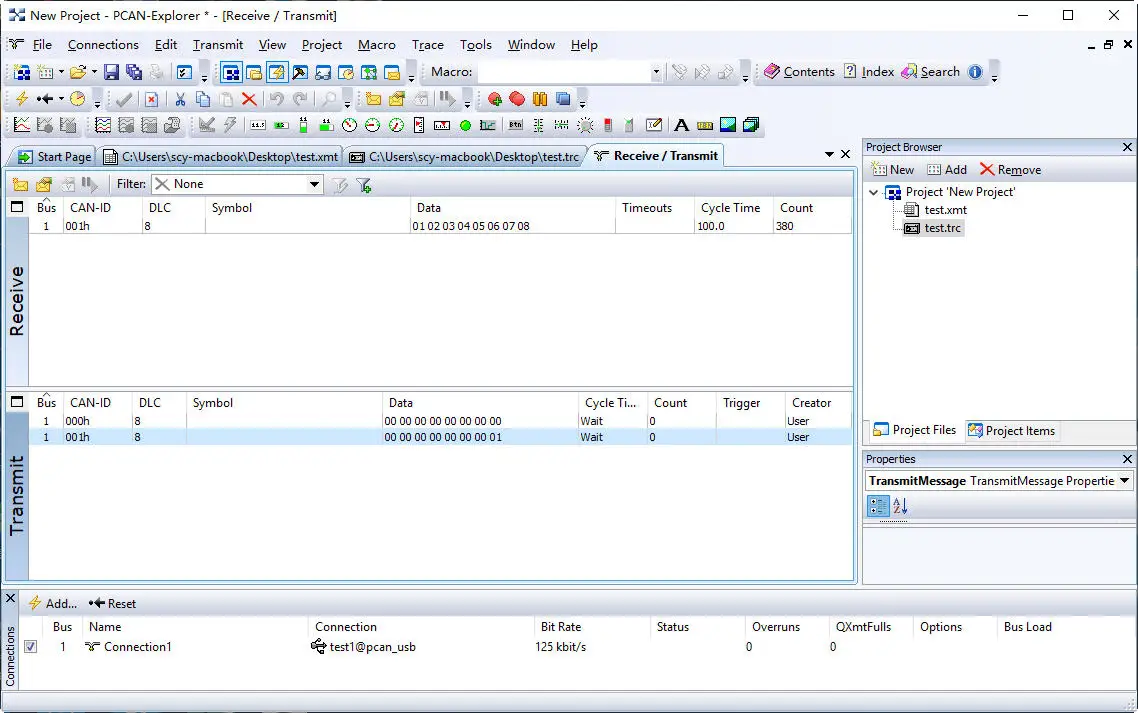1138x713 pixels.
Task: Open the Macro combo box dropdown
Action: [x=655, y=72]
